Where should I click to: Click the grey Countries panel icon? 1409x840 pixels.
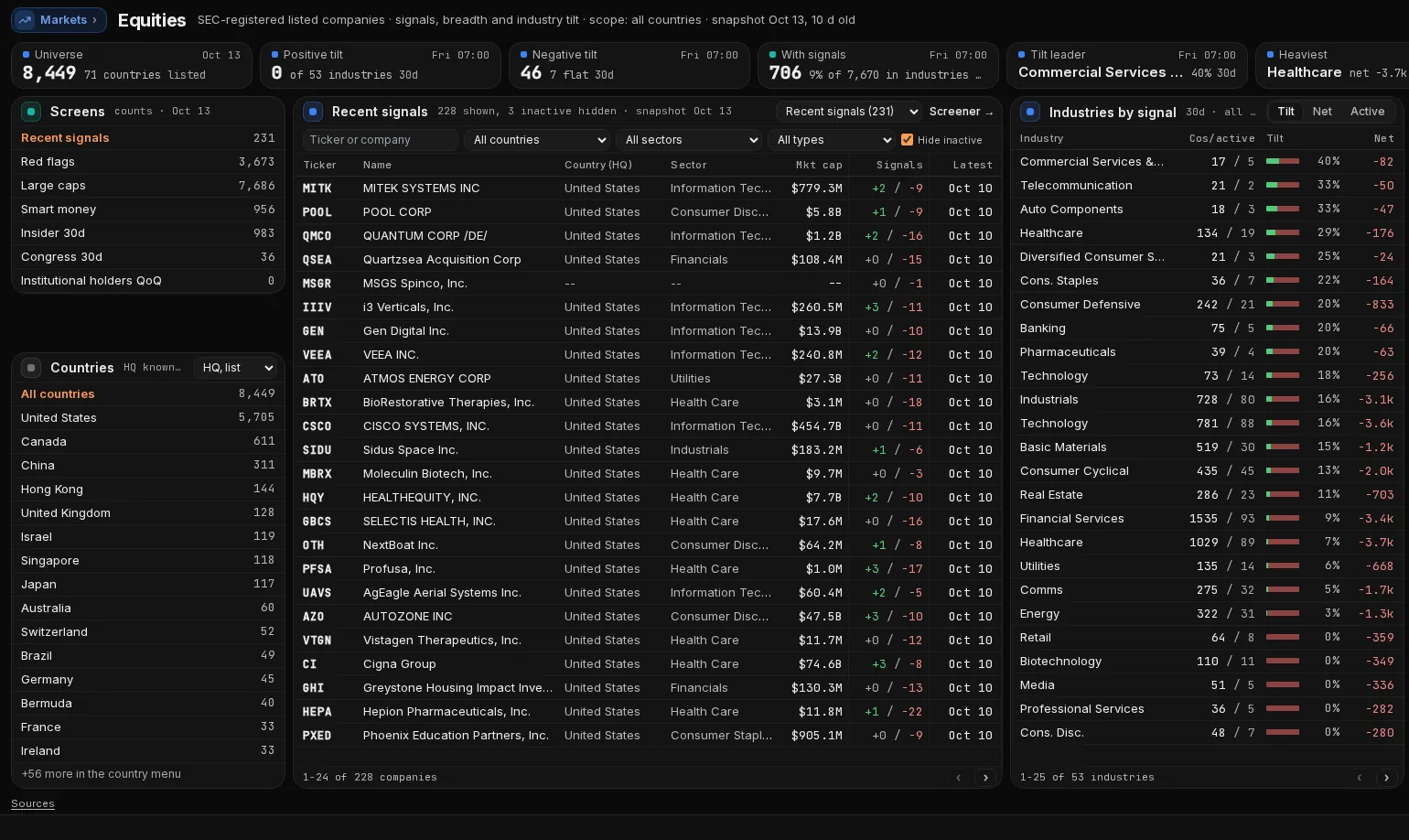[31, 368]
